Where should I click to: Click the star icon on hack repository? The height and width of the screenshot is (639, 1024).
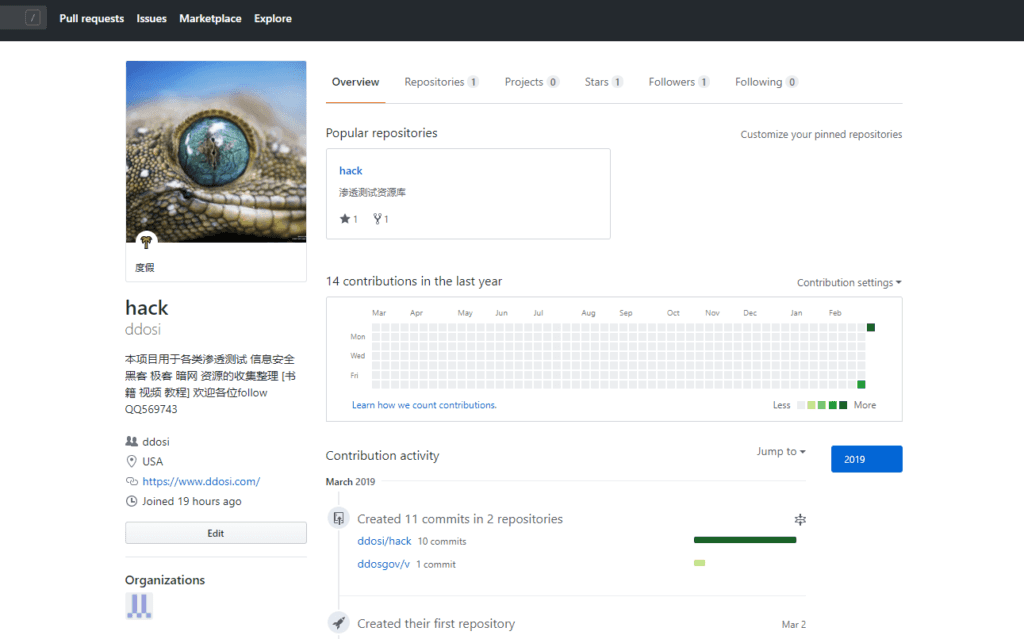345,219
